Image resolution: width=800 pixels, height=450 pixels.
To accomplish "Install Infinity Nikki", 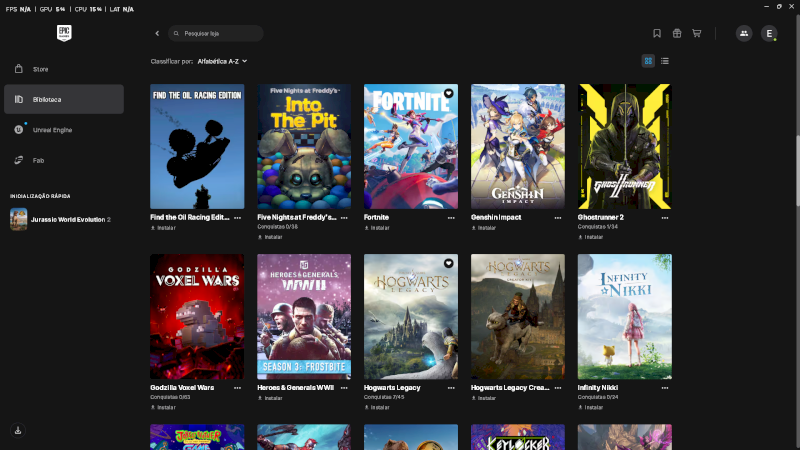I will pyautogui.click(x=591, y=408).
